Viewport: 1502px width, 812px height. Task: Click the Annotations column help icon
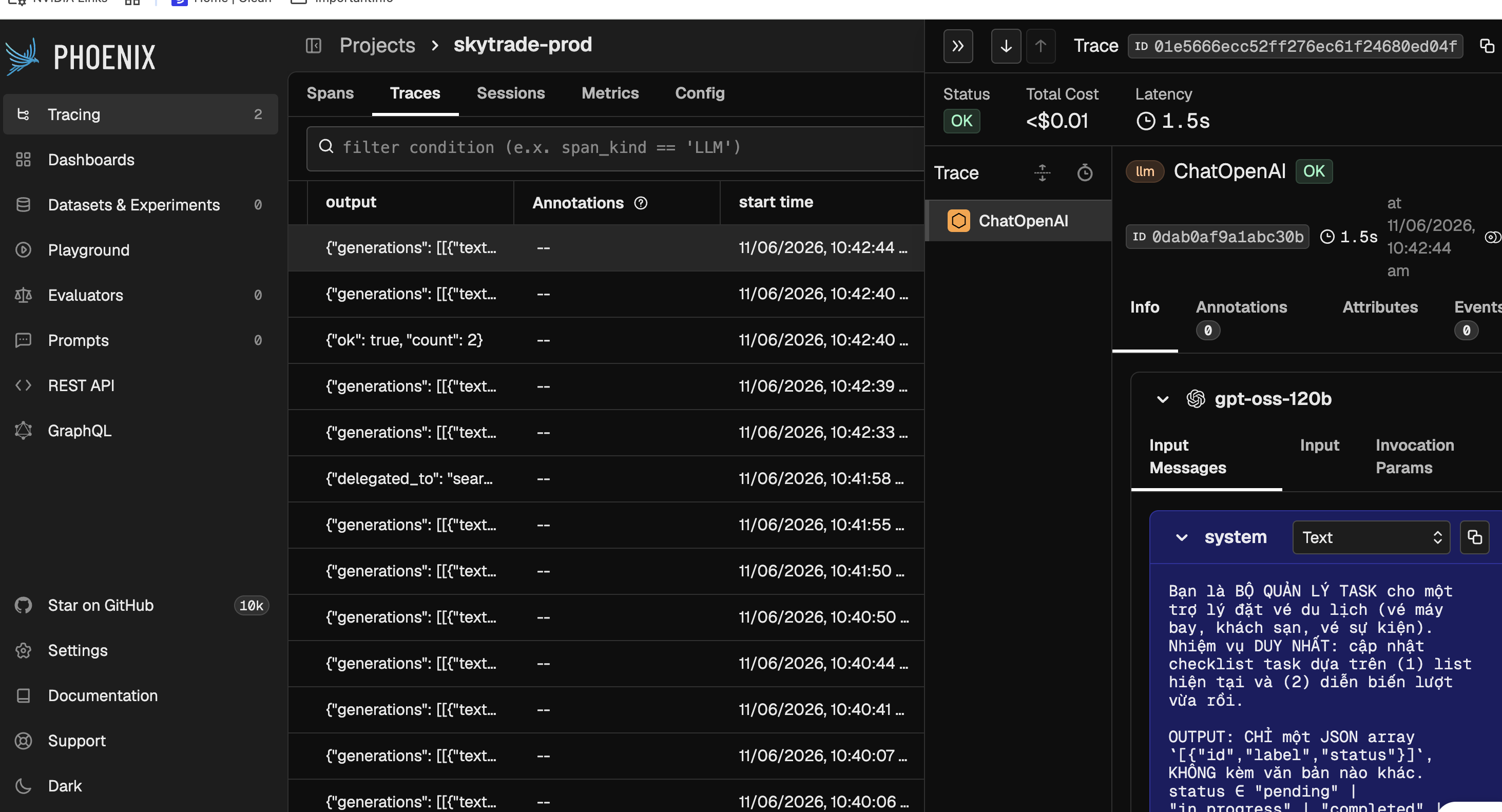pos(641,203)
